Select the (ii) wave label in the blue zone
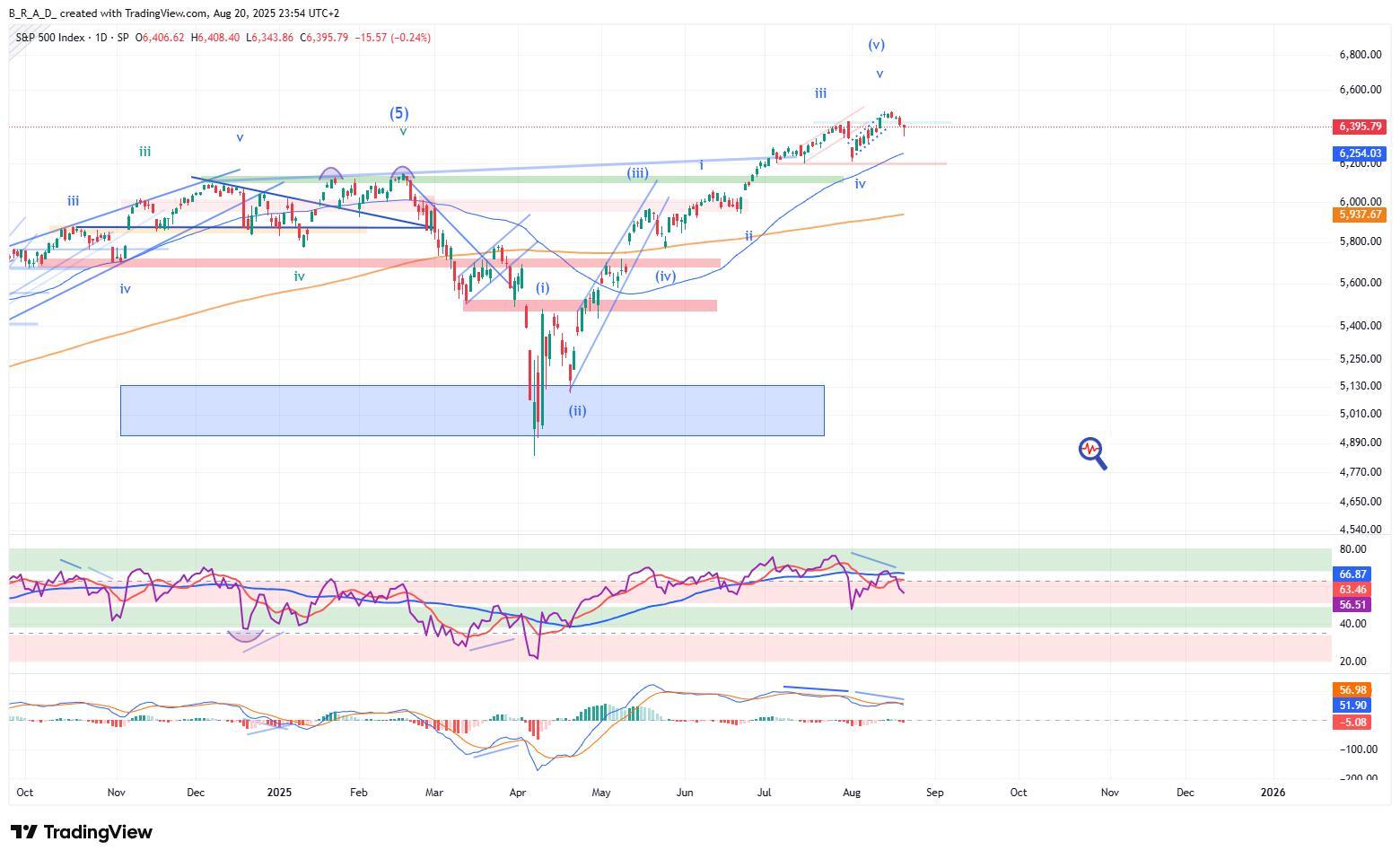The height and width of the screenshot is (859, 1400). tap(577, 411)
